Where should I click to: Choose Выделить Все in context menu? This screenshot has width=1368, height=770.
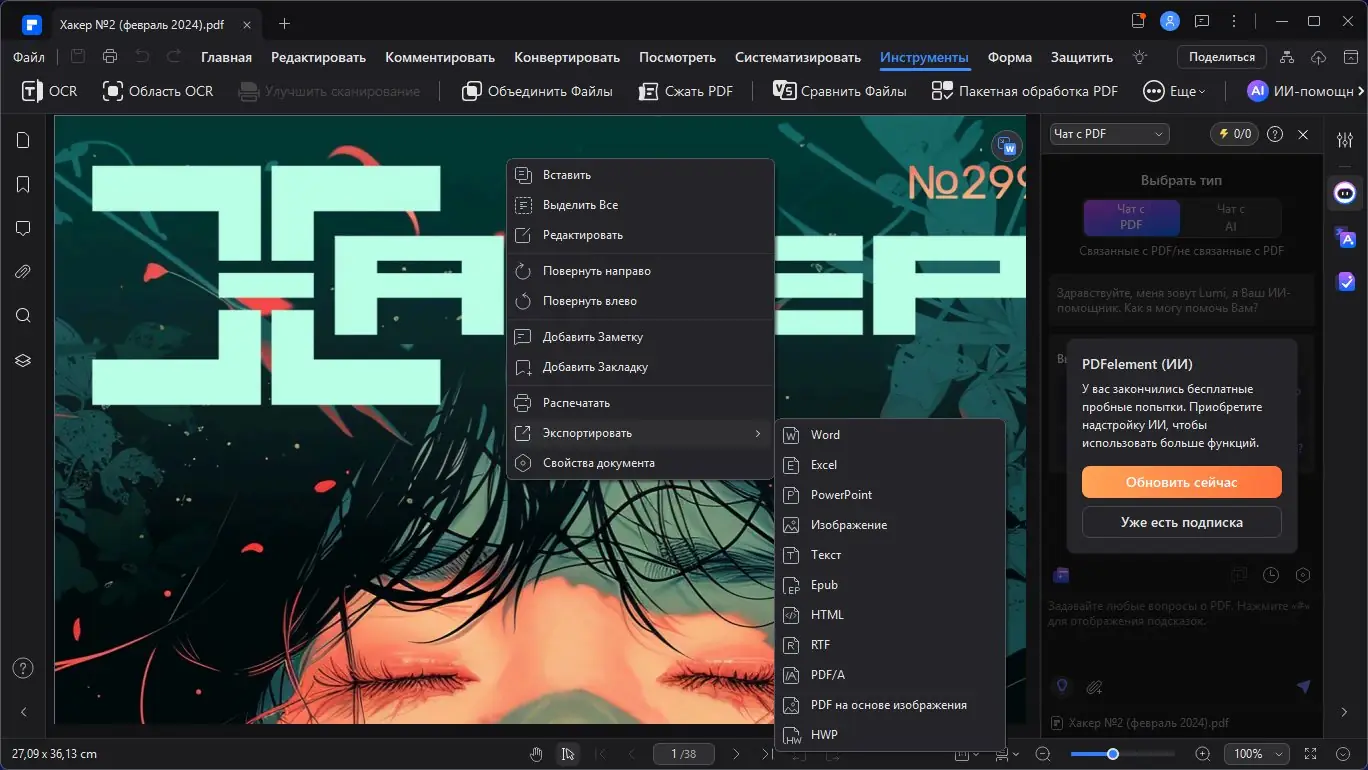pyautogui.click(x=641, y=205)
